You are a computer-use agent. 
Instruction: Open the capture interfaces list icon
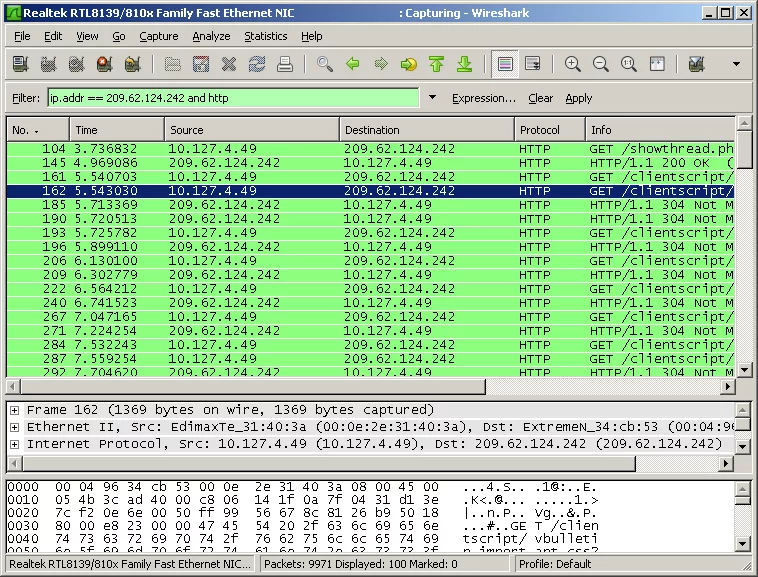[x=20, y=64]
